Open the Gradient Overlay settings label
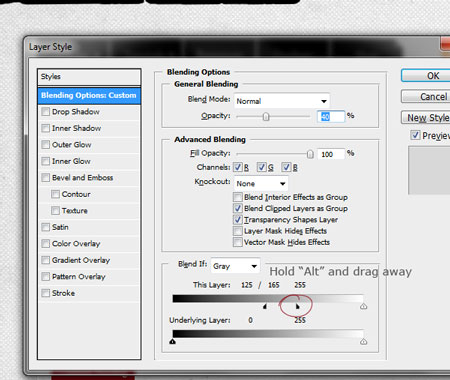Image resolution: width=450 pixels, height=380 pixels. point(81,260)
